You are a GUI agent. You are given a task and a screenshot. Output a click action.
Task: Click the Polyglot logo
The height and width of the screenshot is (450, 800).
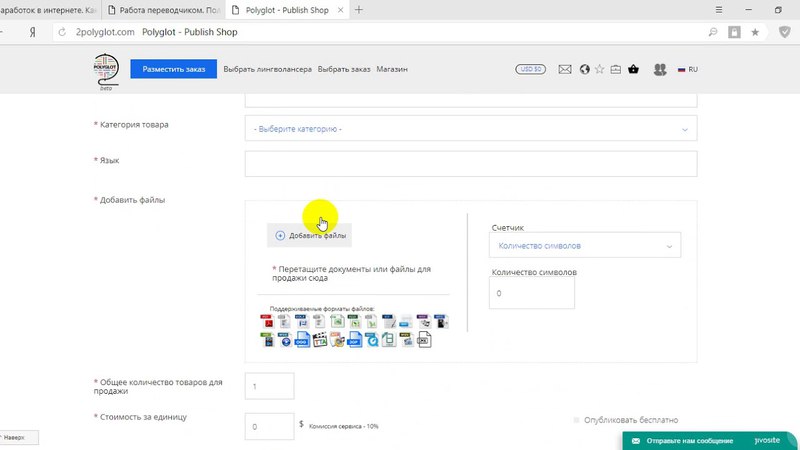click(105, 70)
